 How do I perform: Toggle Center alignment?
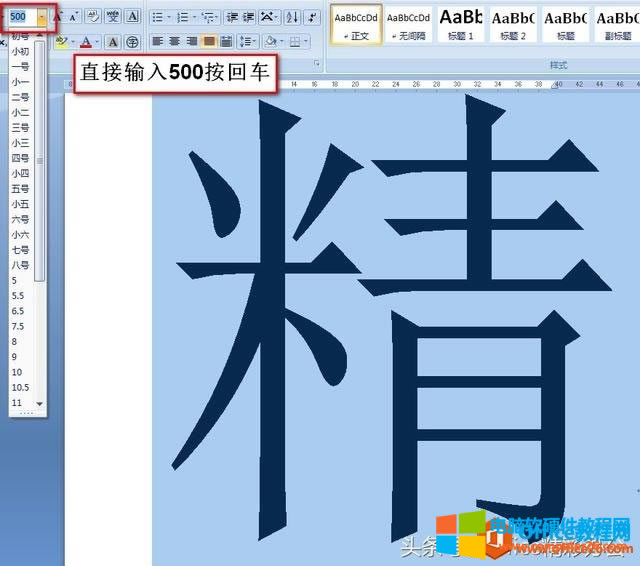173,42
